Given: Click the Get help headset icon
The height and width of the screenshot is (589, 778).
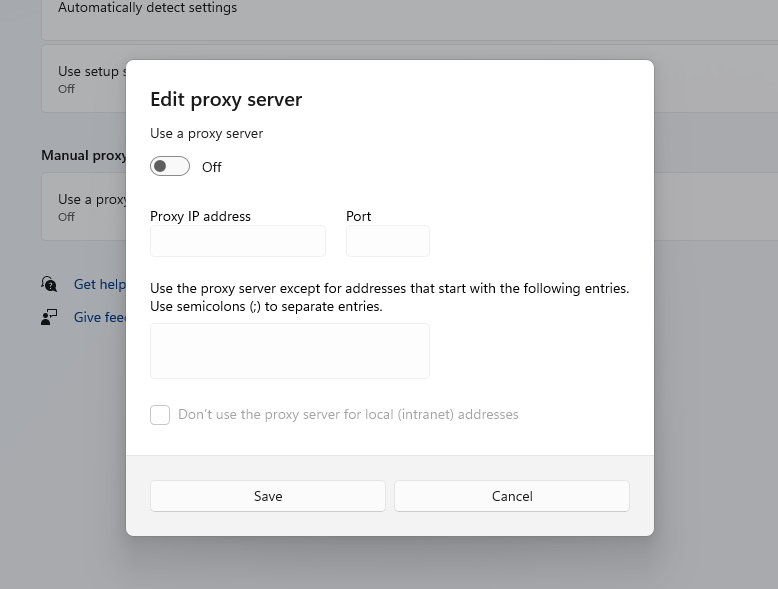Looking at the screenshot, I should [x=49, y=284].
